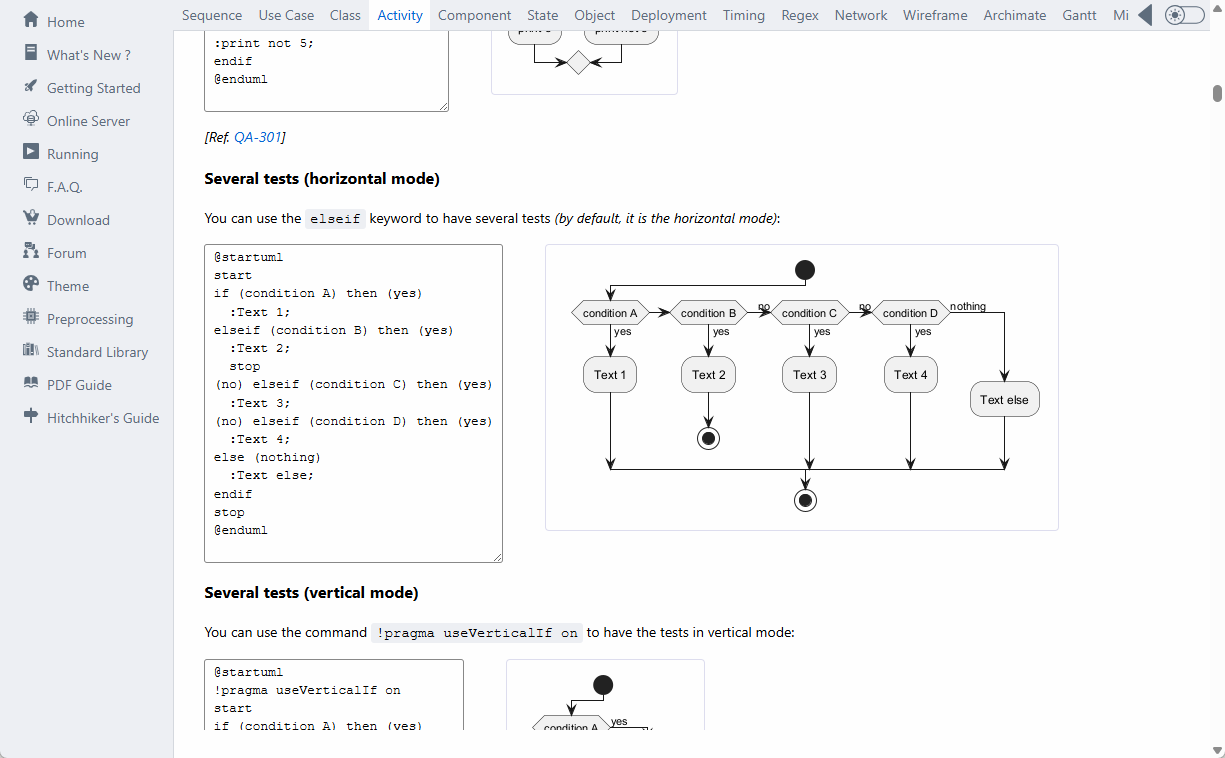Click the Home house icon in sidebar
This screenshot has height=758, width=1225.
pyautogui.click(x=30, y=20)
